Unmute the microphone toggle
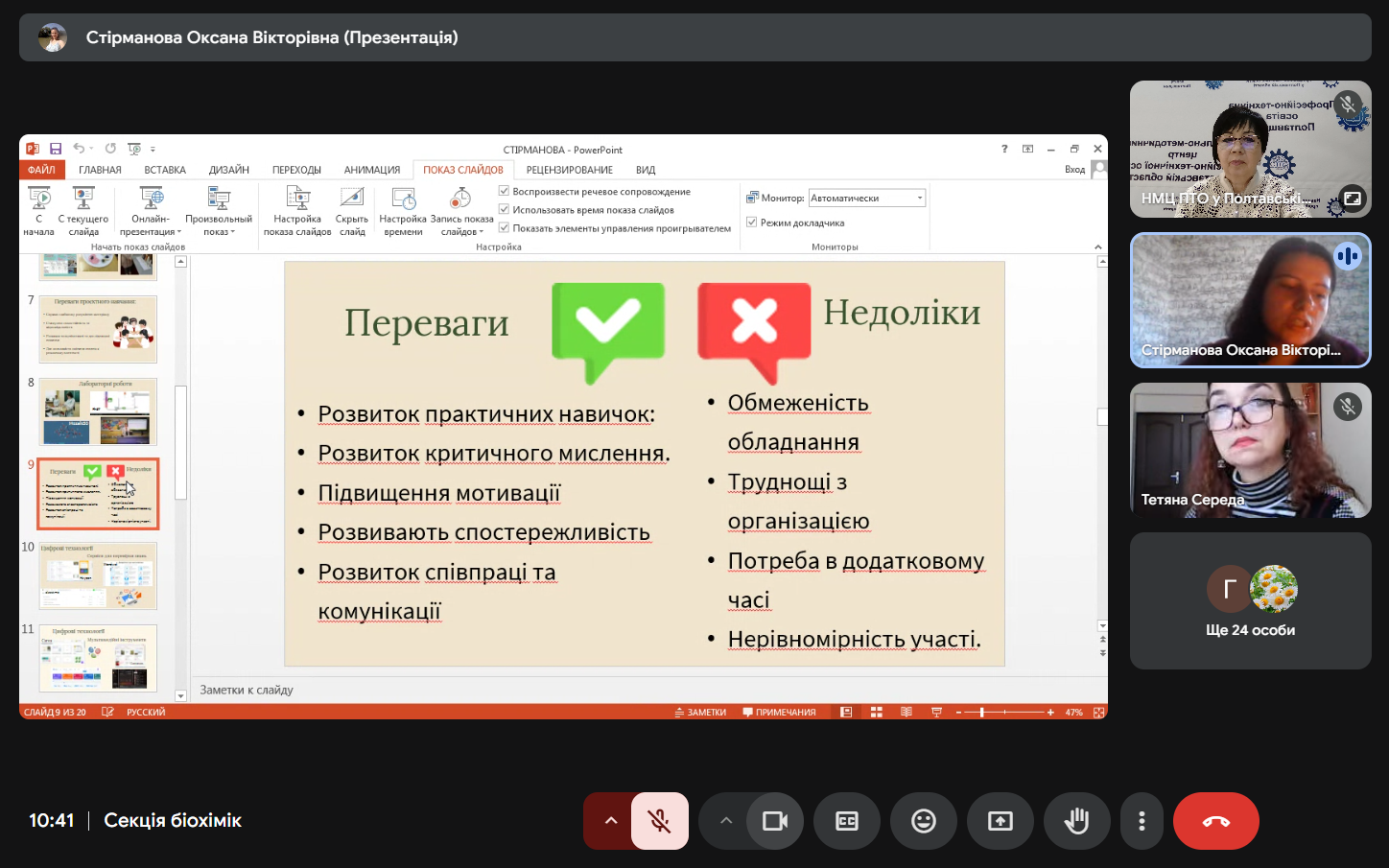Image resolution: width=1389 pixels, height=868 pixels. 659,821
